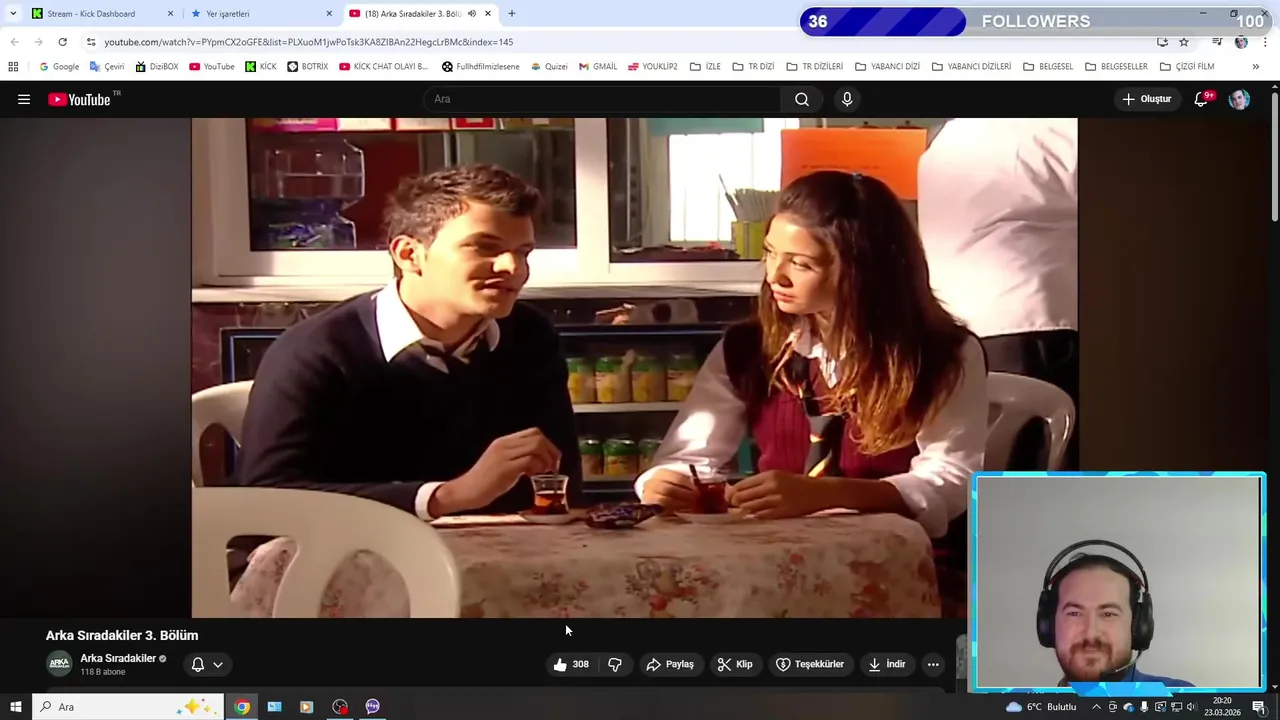
Task: Expand the TR DİZİ bookmark folder
Action: (754, 67)
